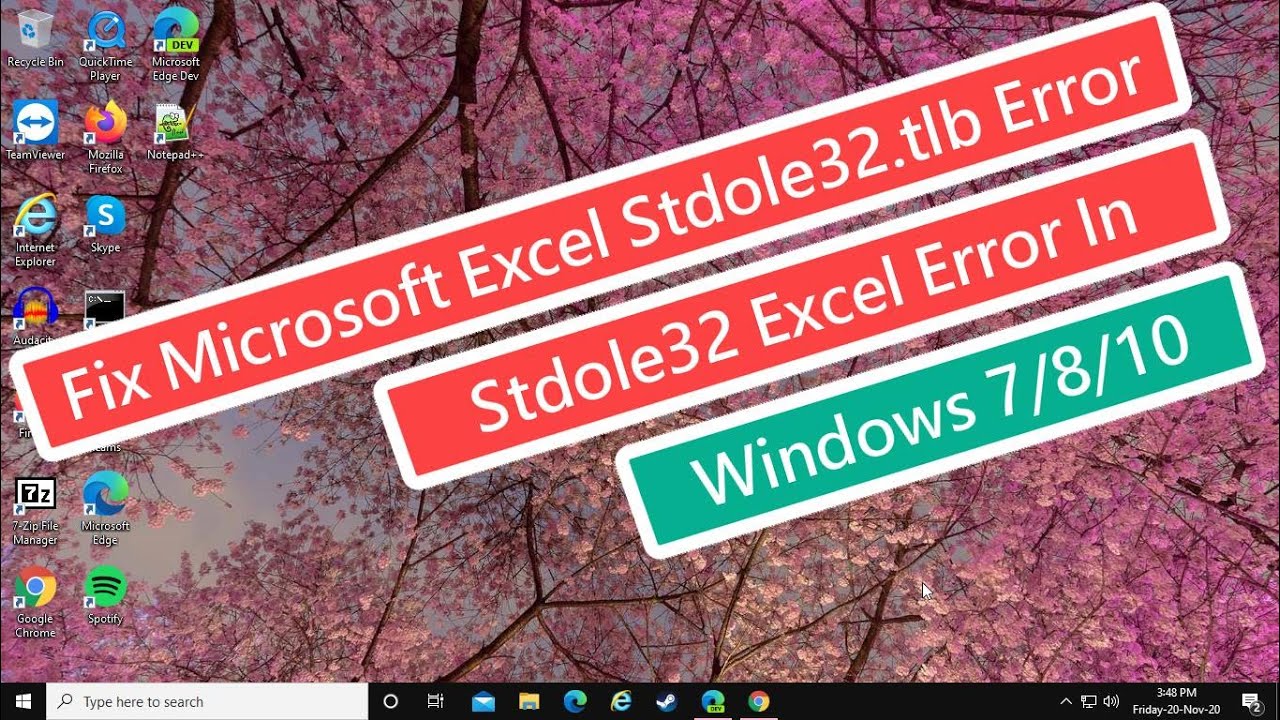Open network status in system tray

(x=1089, y=701)
